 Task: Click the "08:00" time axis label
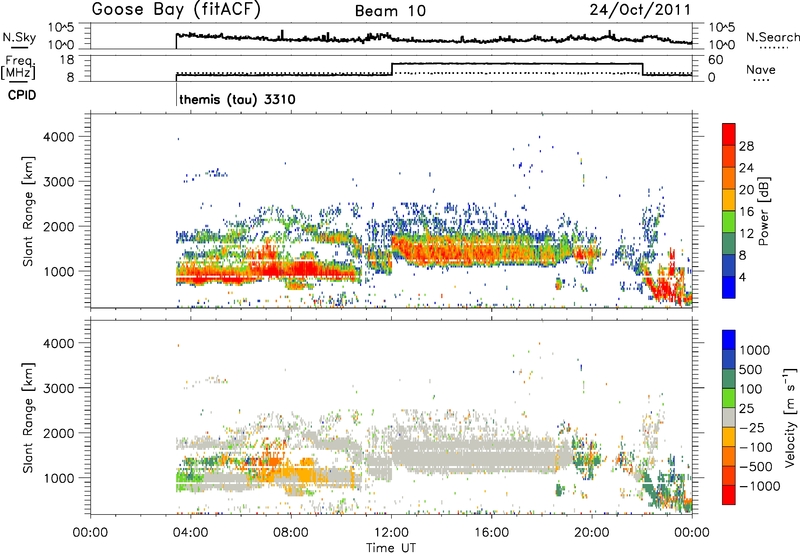pyautogui.click(x=291, y=533)
